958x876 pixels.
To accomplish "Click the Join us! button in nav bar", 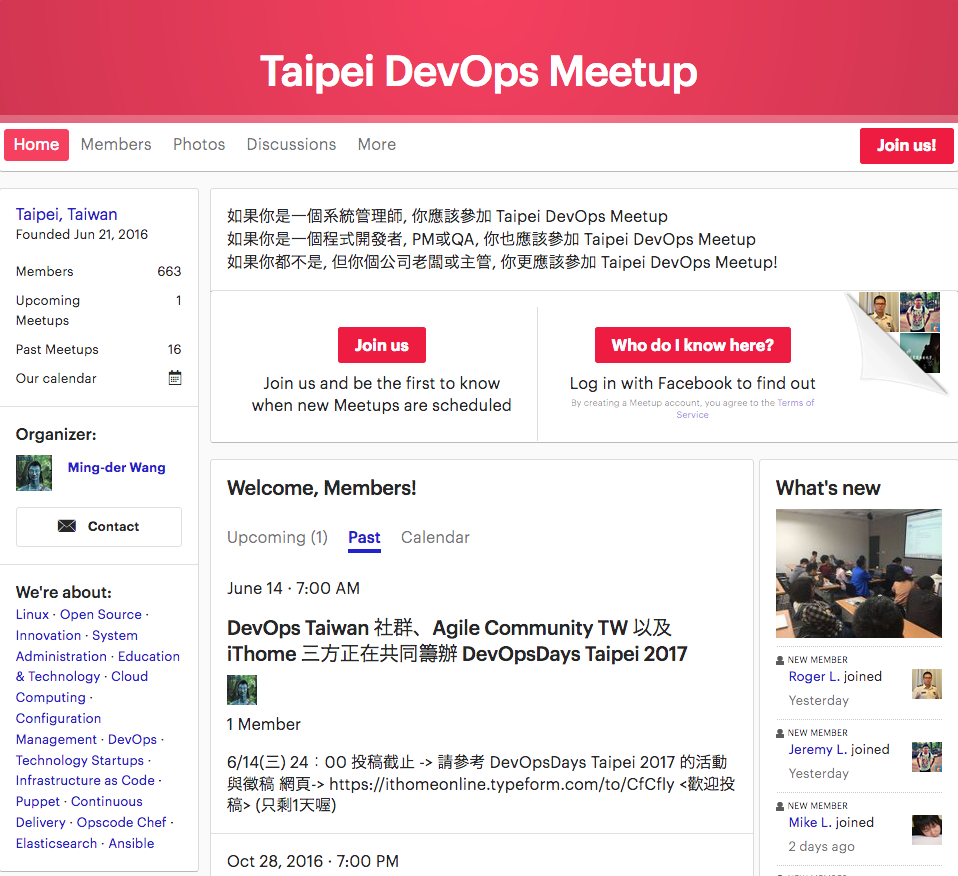I will click(907, 145).
